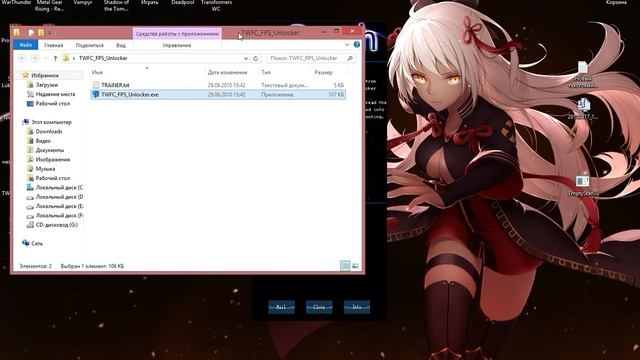The width and height of the screenshot is (640, 360).
Task: Open the Файл tab
Action: tap(25, 45)
